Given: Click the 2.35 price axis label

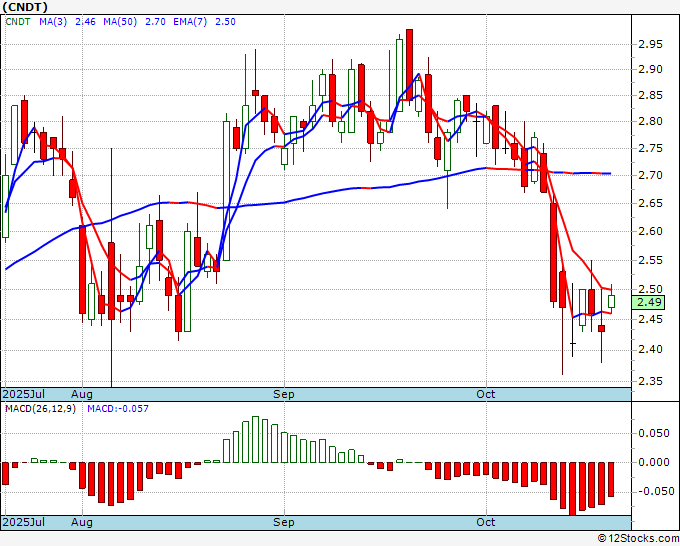Looking at the screenshot, I should pyautogui.click(x=650, y=382).
